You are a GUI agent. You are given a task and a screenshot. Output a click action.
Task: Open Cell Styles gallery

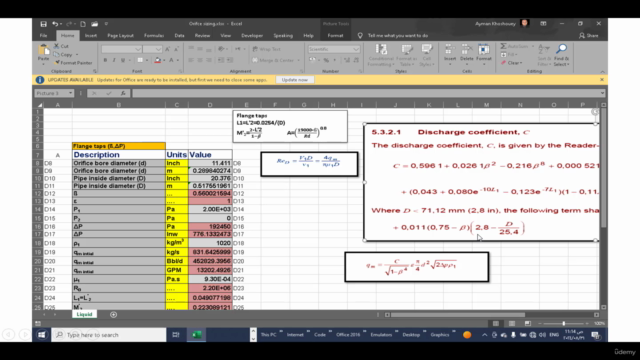(x=426, y=55)
